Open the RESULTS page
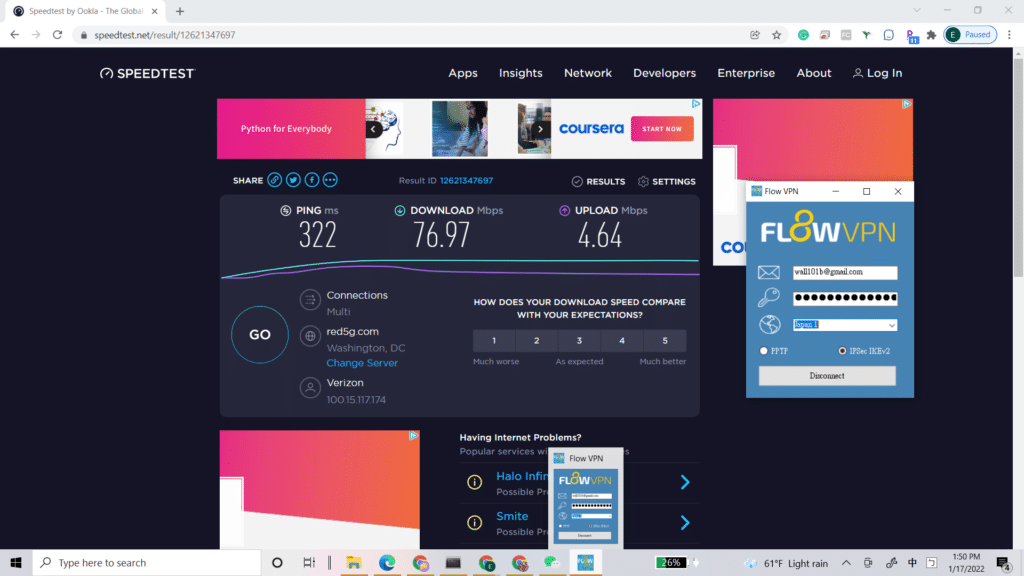Image resolution: width=1024 pixels, height=576 pixels. (x=598, y=182)
